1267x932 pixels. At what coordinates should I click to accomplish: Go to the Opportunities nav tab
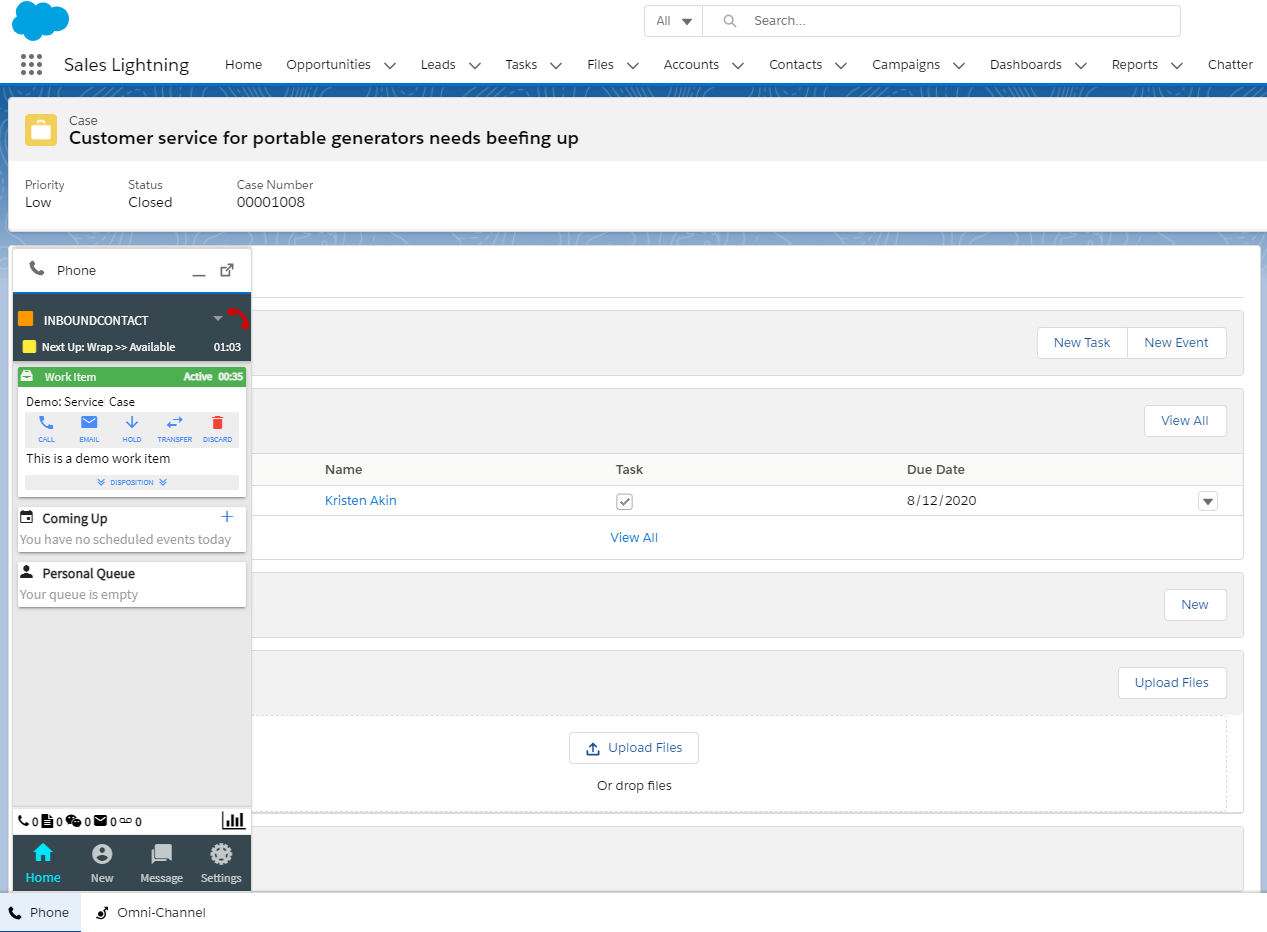pyautogui.click(x=328, y=64)
